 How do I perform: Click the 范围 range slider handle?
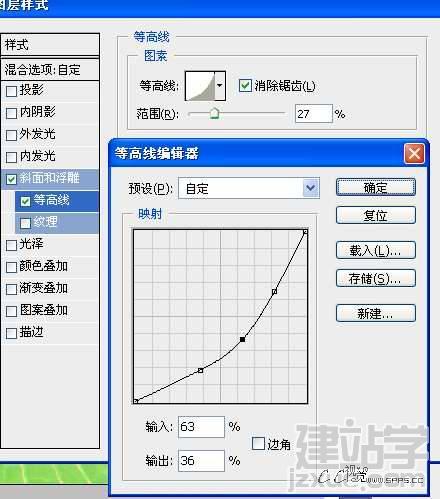coord(214,113)
